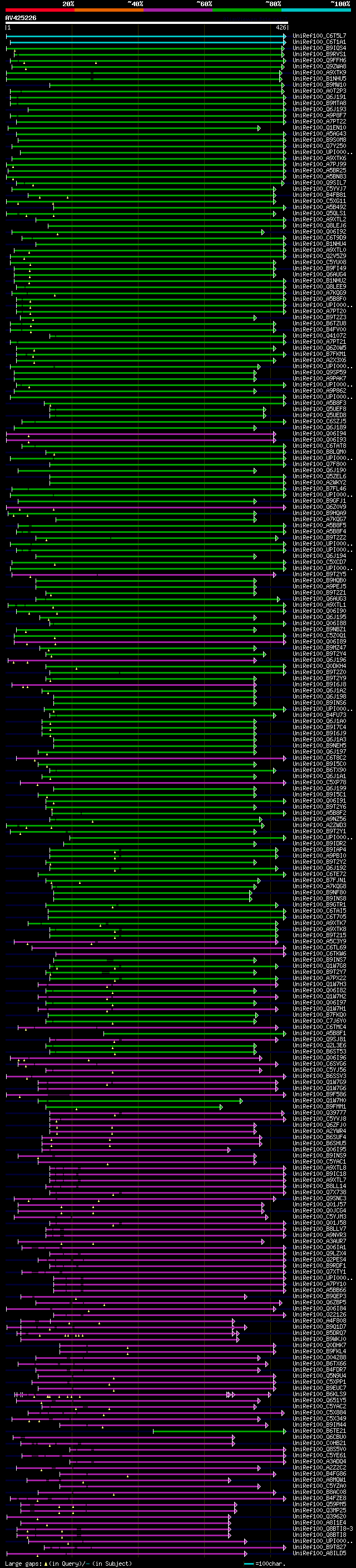This screenshot has height=1568, width=356.
Task: Click label UniRef100_A0T2P3
Action: (x=319, y=91)
